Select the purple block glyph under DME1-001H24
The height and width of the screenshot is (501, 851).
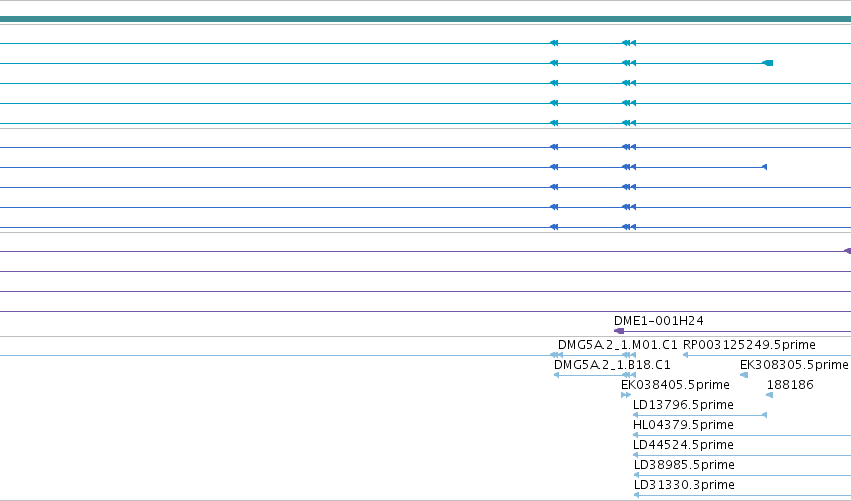619,331
